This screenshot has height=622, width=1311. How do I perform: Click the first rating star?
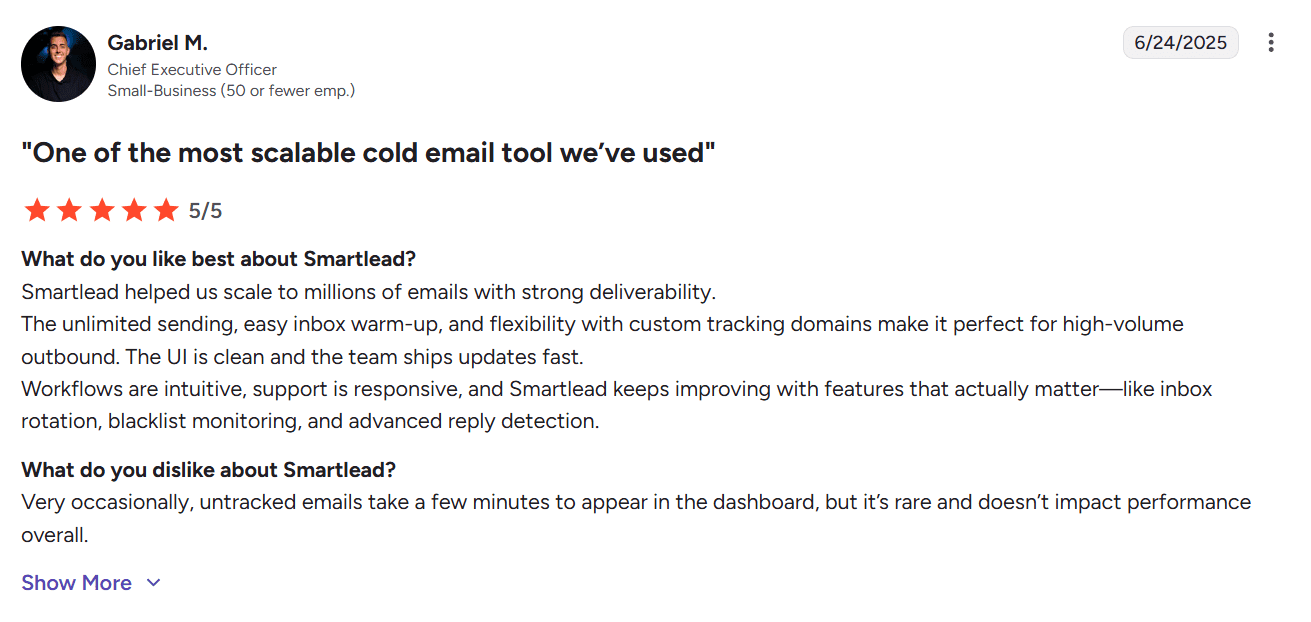click(x=36, y=210)
